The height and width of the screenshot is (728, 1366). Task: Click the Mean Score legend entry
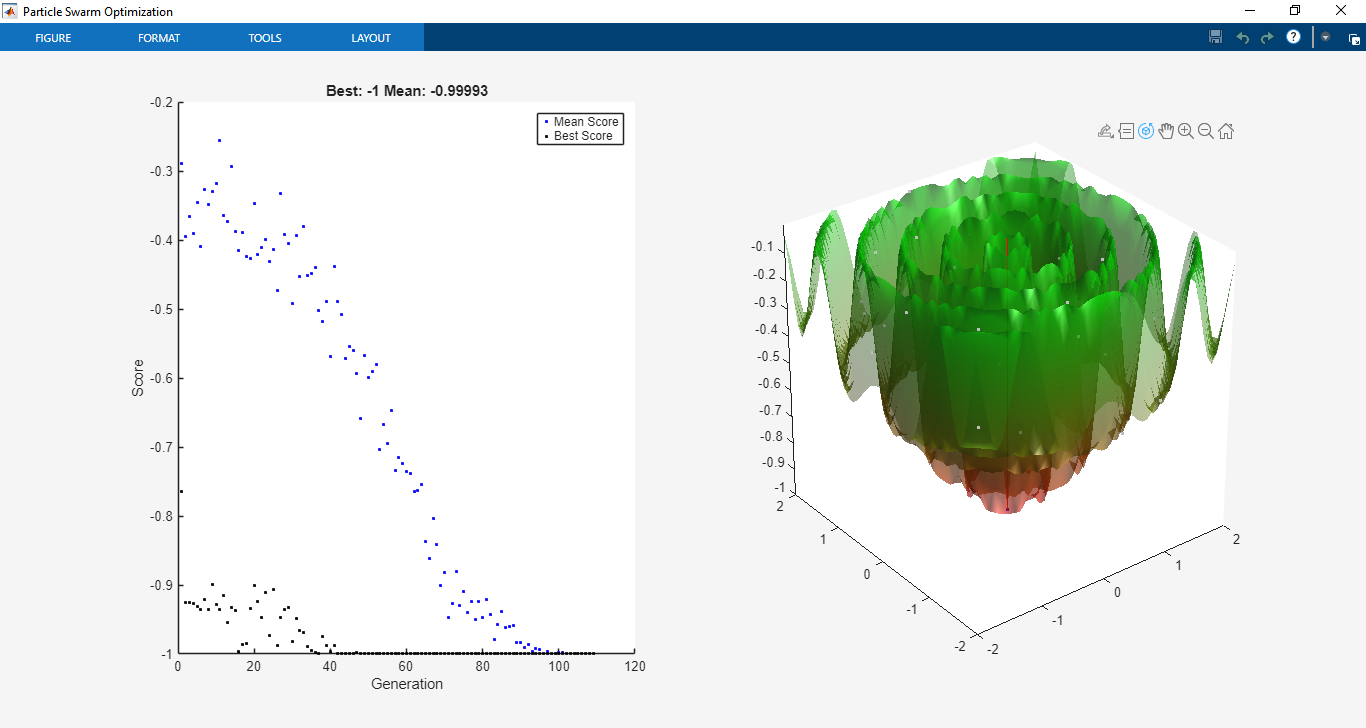(x=581, y=122)
